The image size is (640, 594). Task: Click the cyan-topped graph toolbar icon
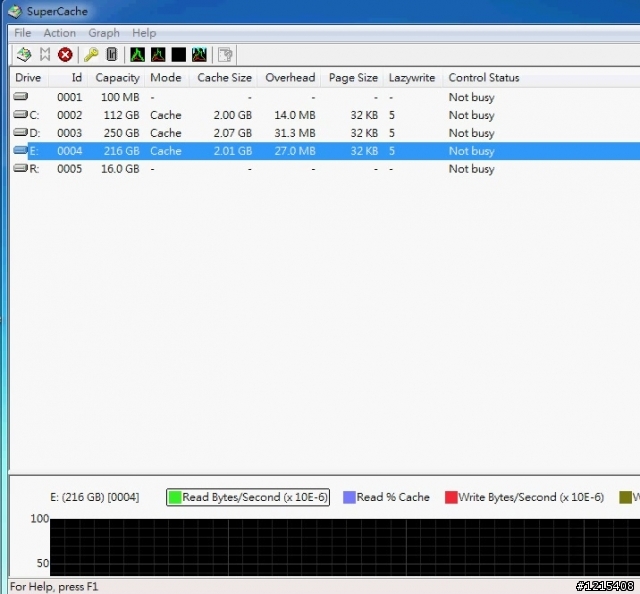pos(199,55)
